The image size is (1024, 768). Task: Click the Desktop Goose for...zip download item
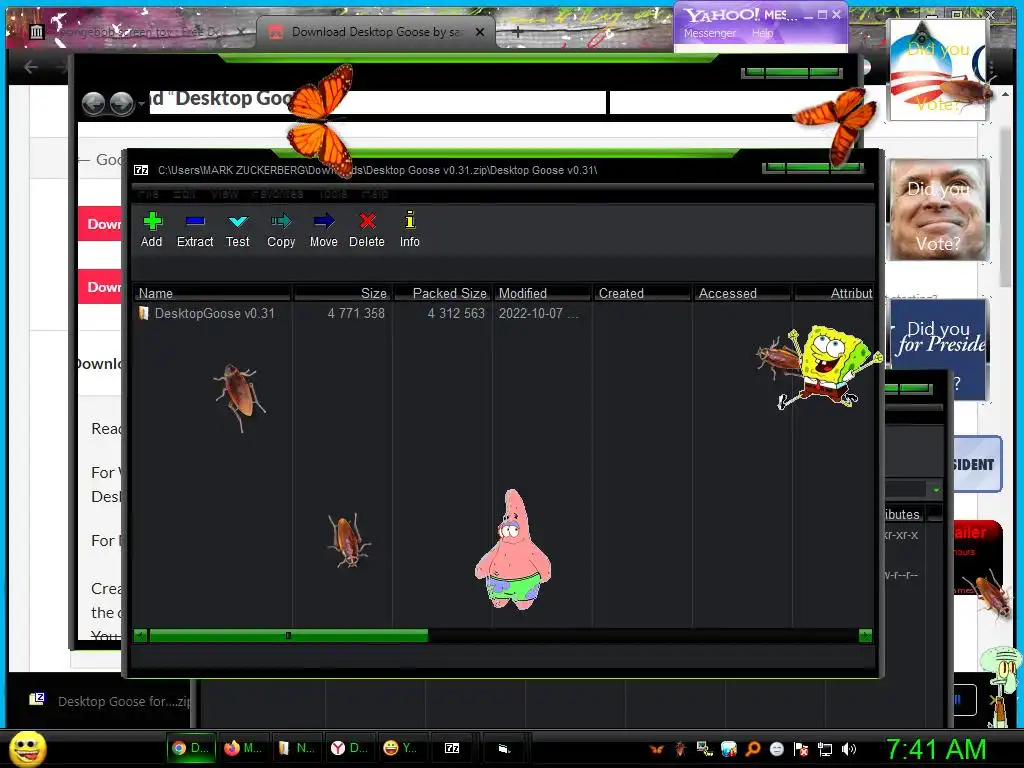pyautogui.click(x=110, y=701)
